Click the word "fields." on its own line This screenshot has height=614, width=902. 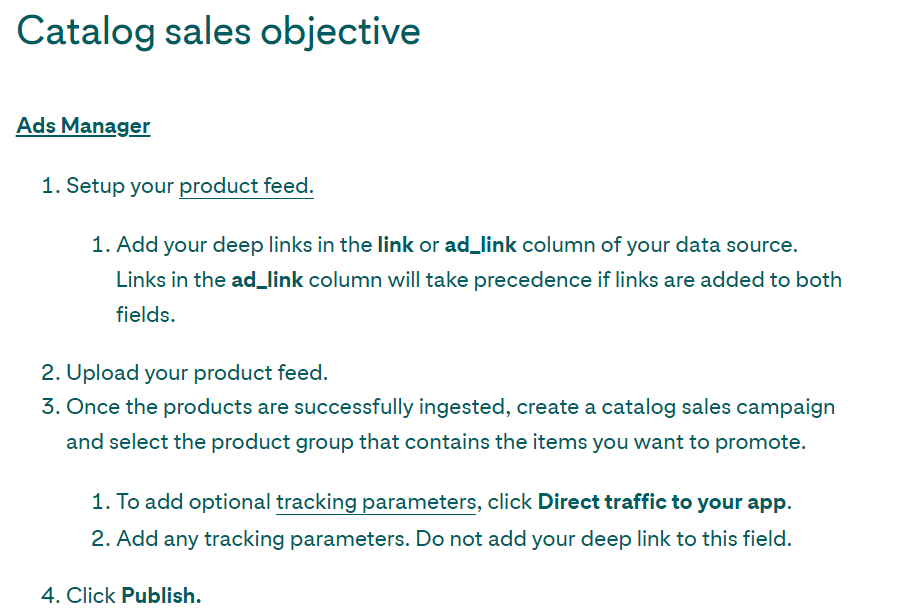(x=145, y=315)
